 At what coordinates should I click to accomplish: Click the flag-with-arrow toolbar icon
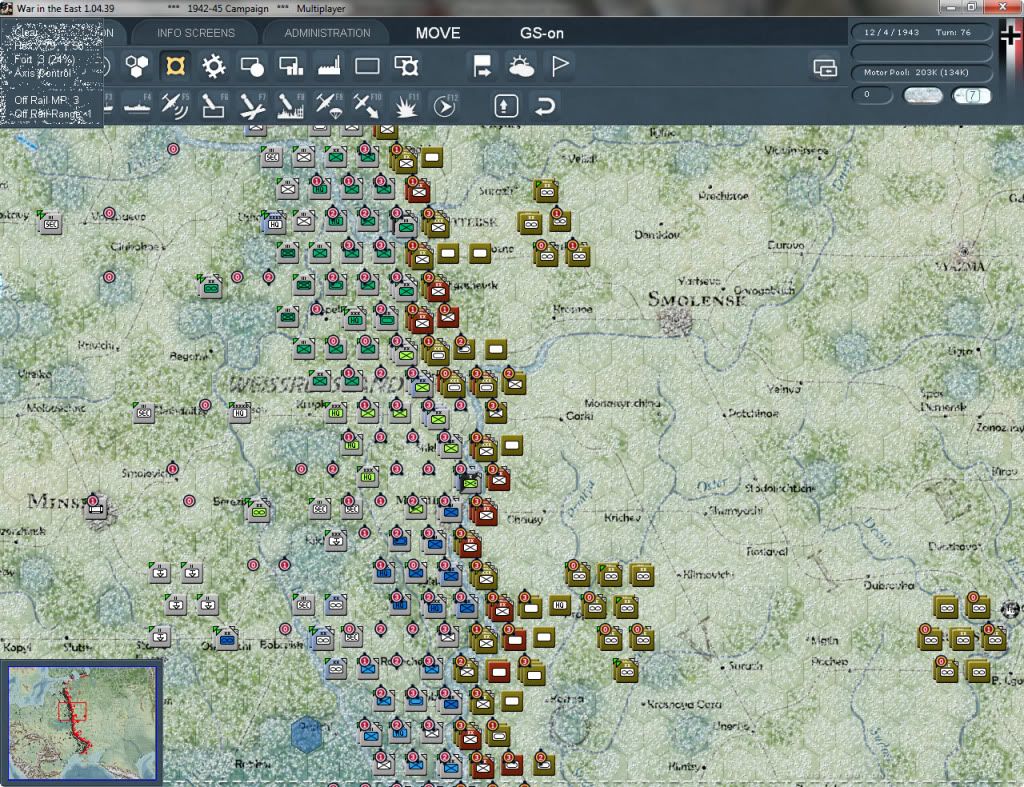[482, 66]
